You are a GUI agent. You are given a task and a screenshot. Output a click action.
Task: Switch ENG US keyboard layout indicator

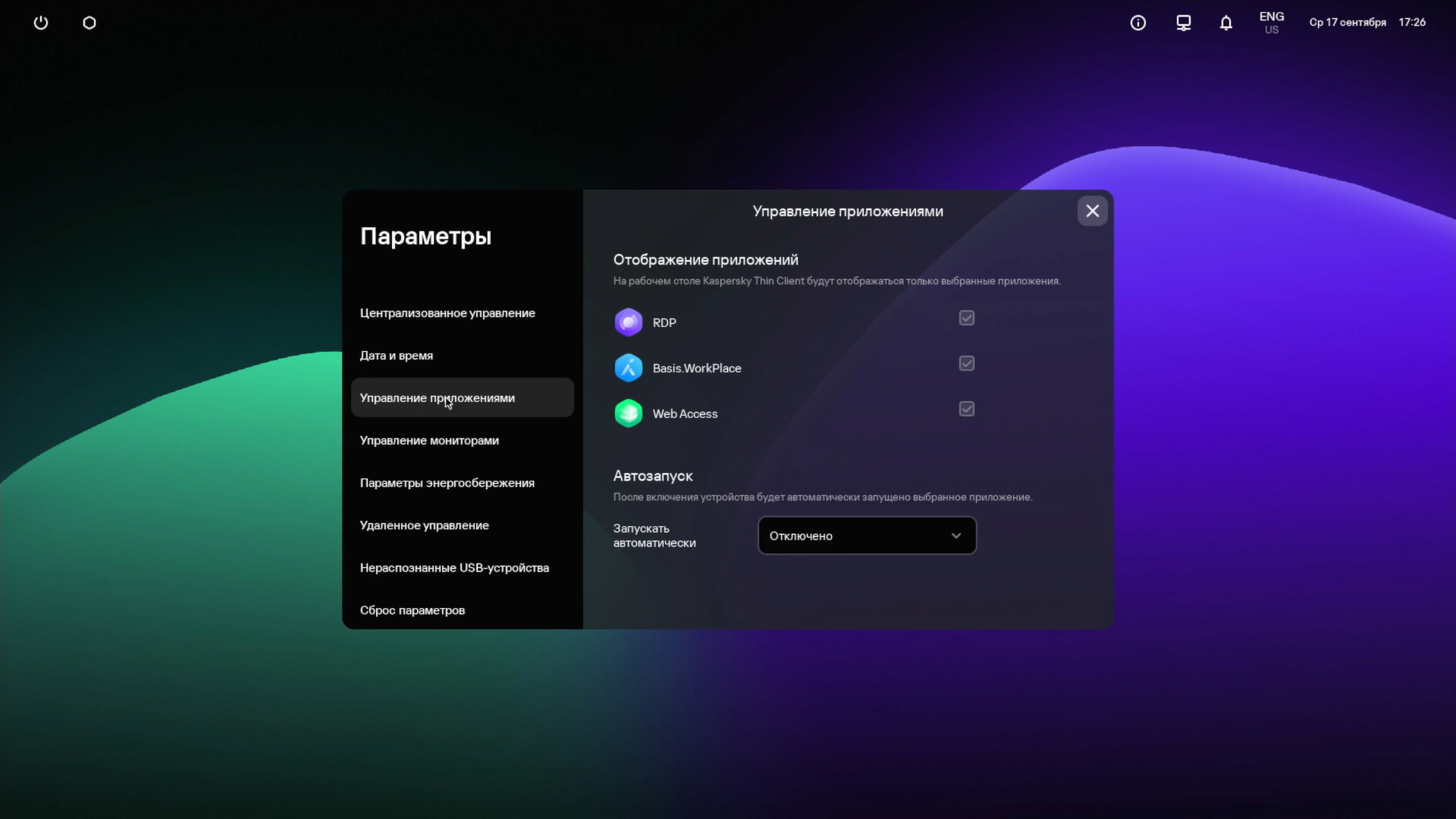[1271, 23]
